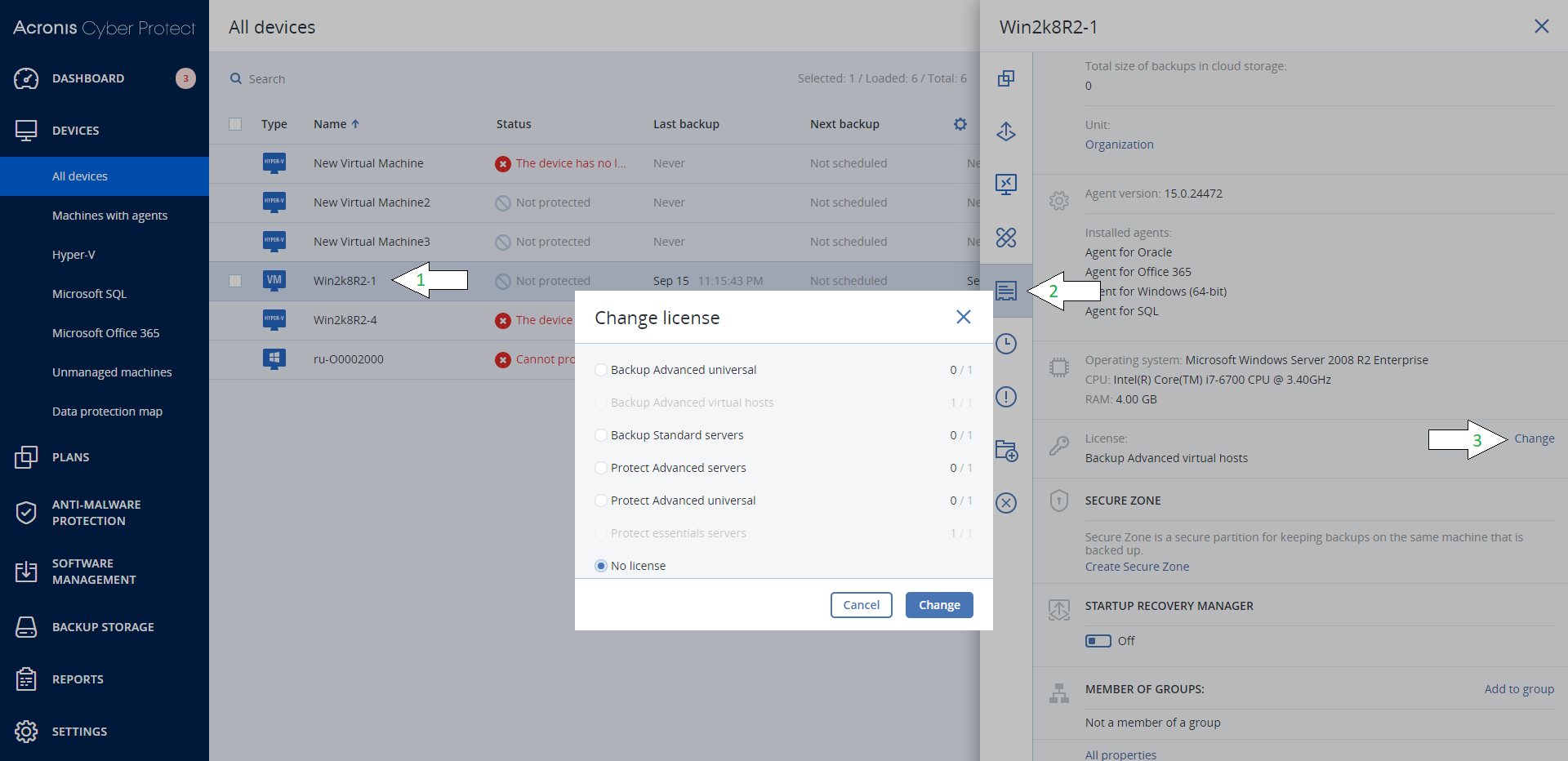Close the Change license dialog

point(964,317)
